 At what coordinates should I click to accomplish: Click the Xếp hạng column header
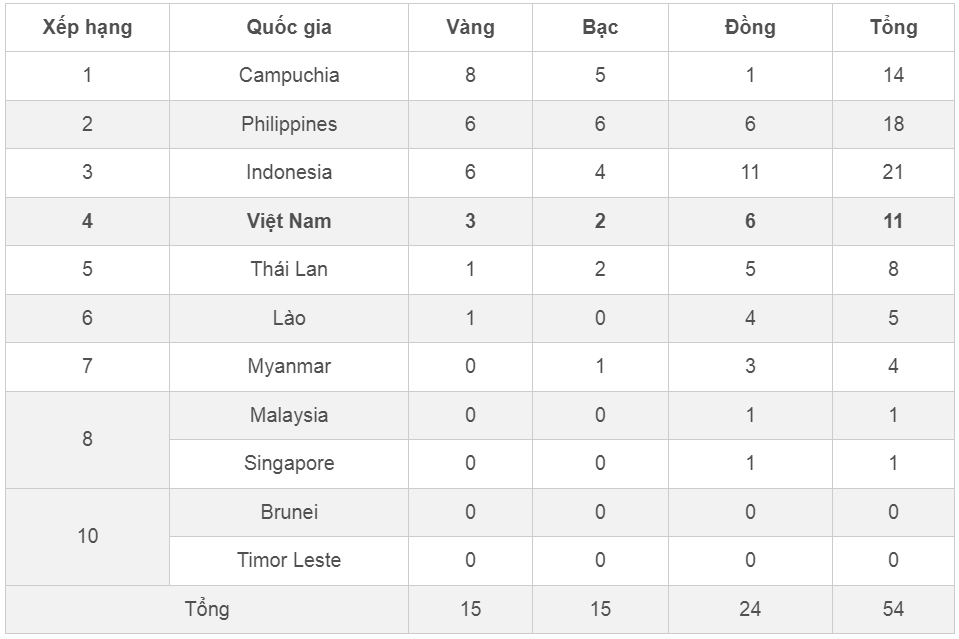coord(87,27)
